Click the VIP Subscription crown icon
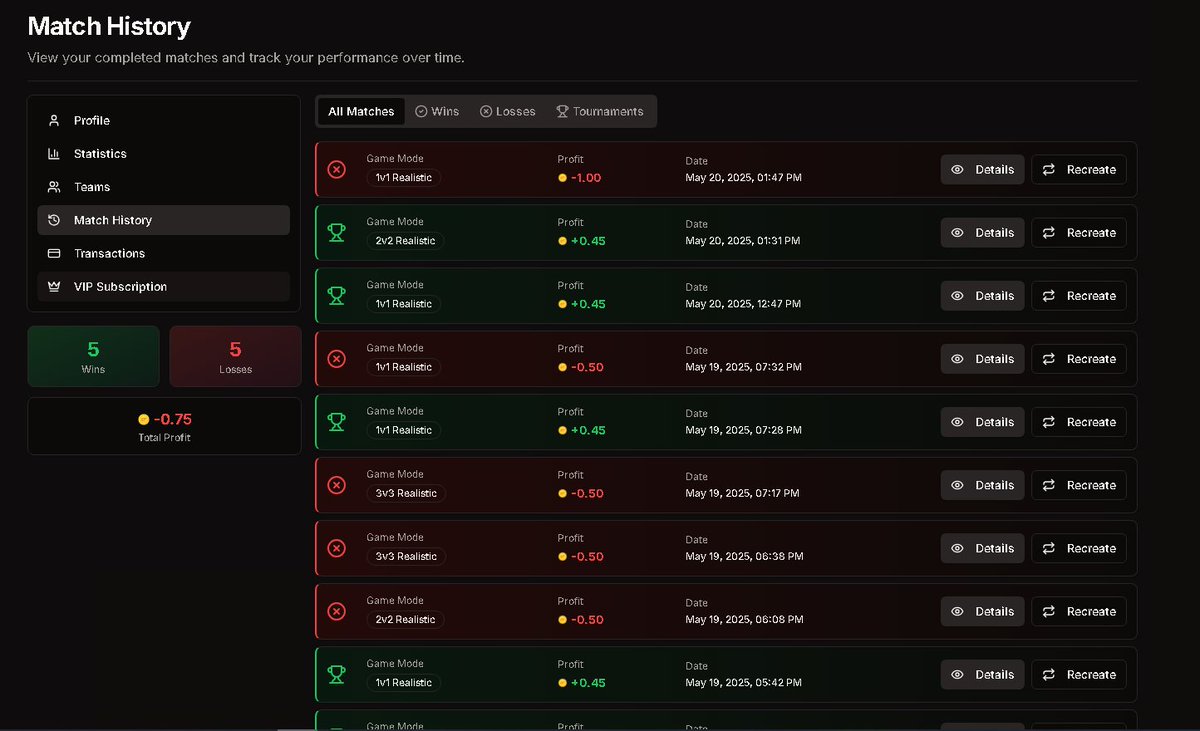 54,287
